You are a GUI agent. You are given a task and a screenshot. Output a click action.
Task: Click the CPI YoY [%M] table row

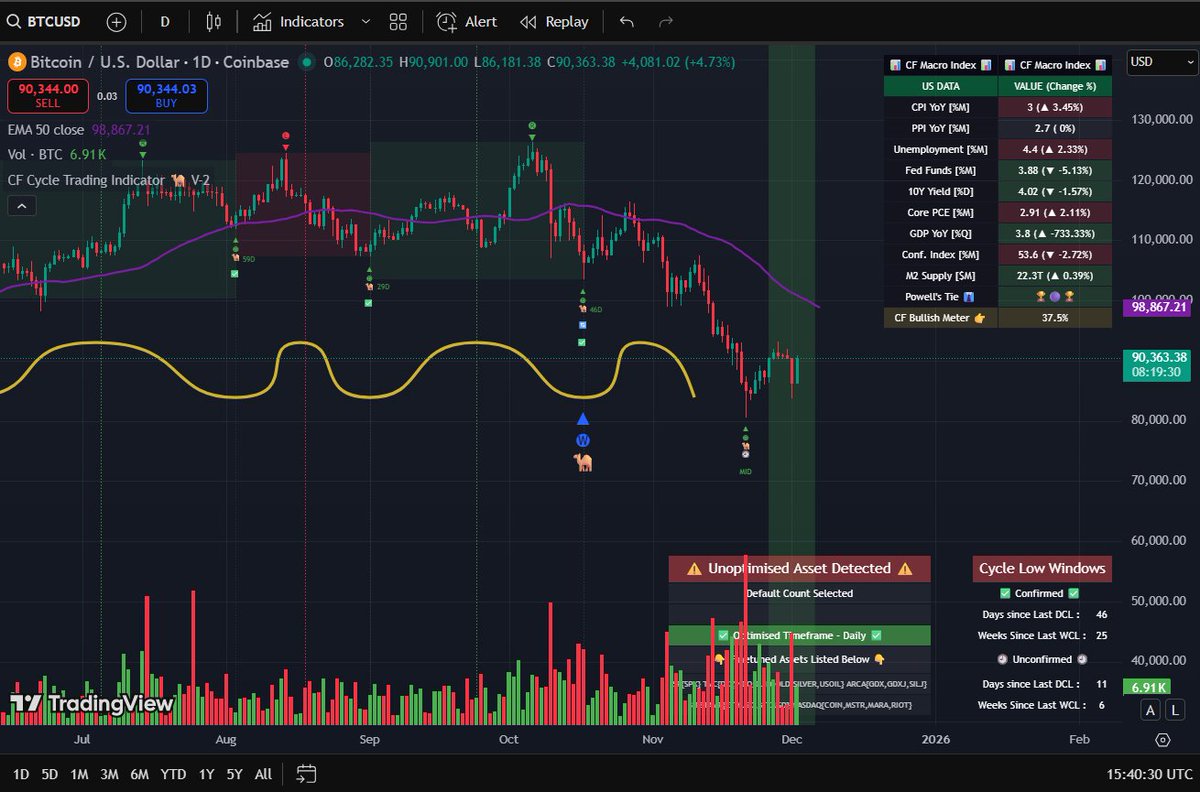[x=998, y=107]
